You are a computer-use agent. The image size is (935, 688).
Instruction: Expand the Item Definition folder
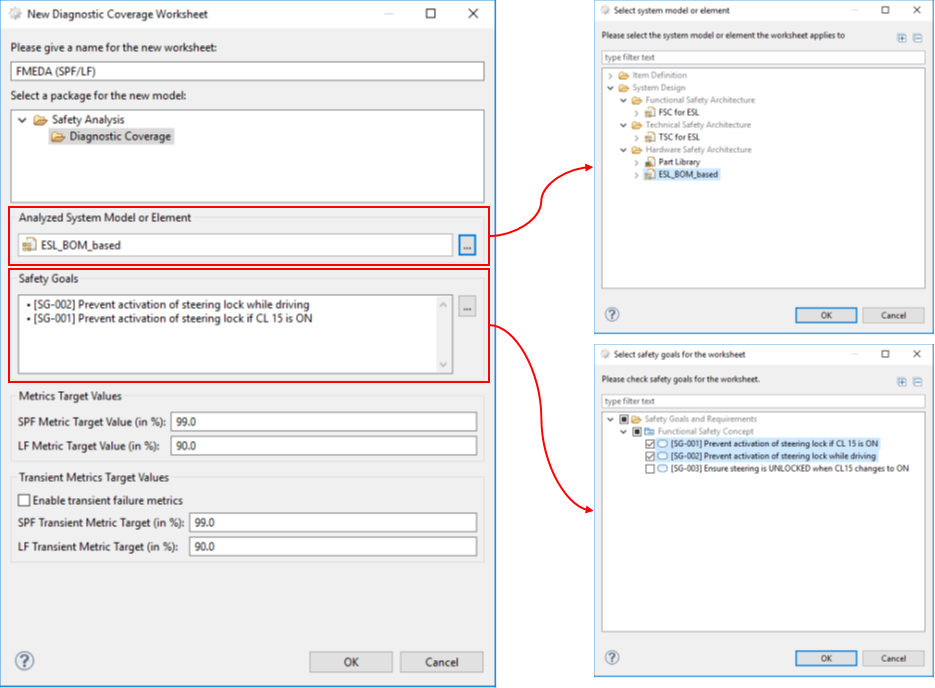click(610, 76)
